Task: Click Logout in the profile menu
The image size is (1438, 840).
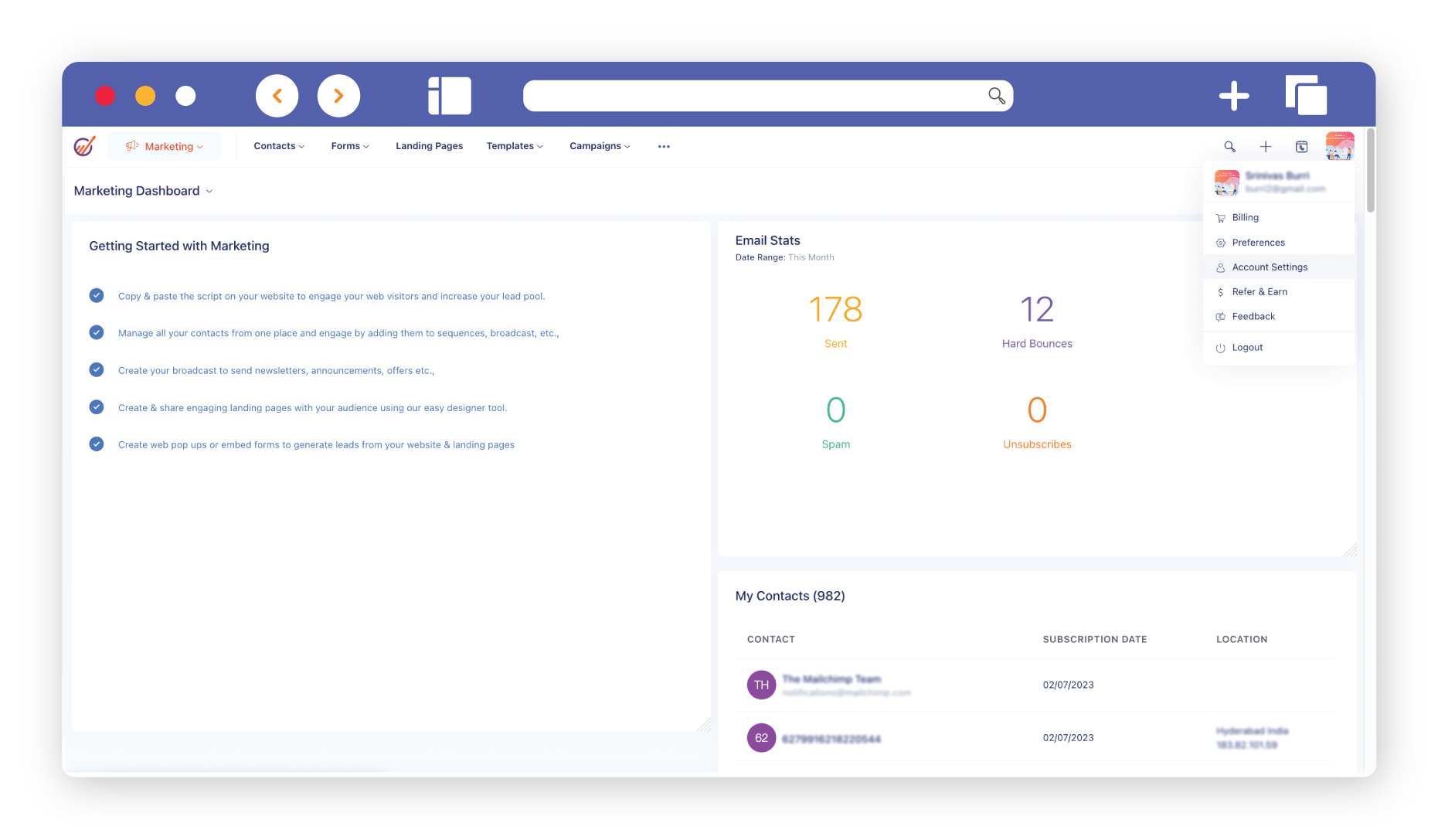Action: 1247,348
